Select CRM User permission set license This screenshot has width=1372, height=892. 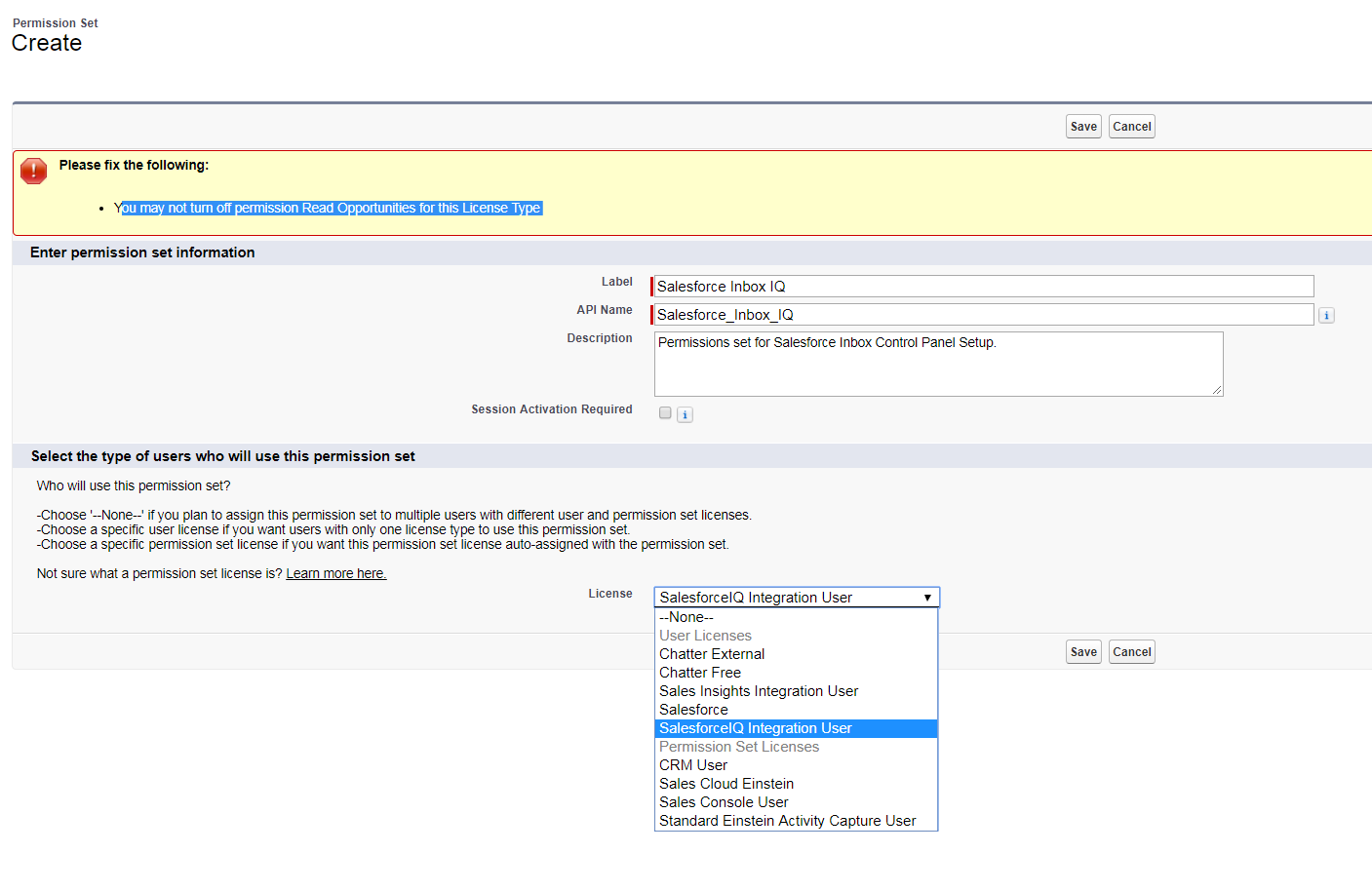796,765
